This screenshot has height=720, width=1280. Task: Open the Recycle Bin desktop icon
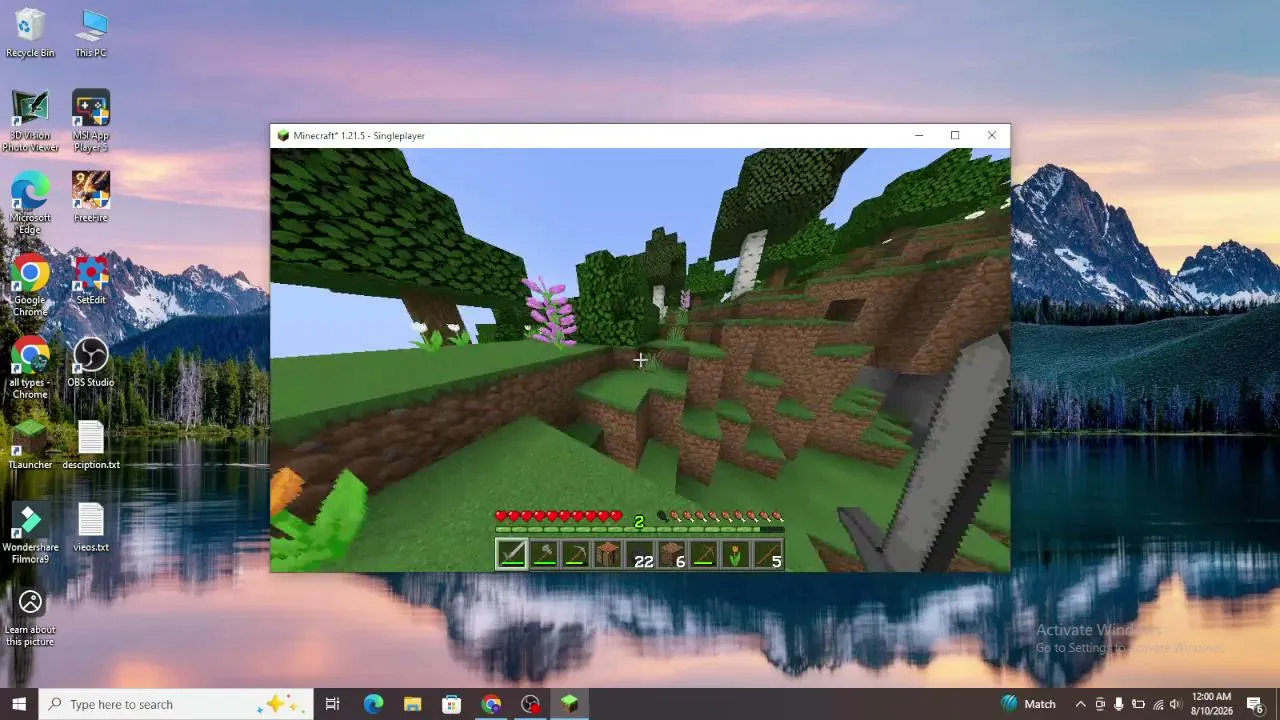30,33
